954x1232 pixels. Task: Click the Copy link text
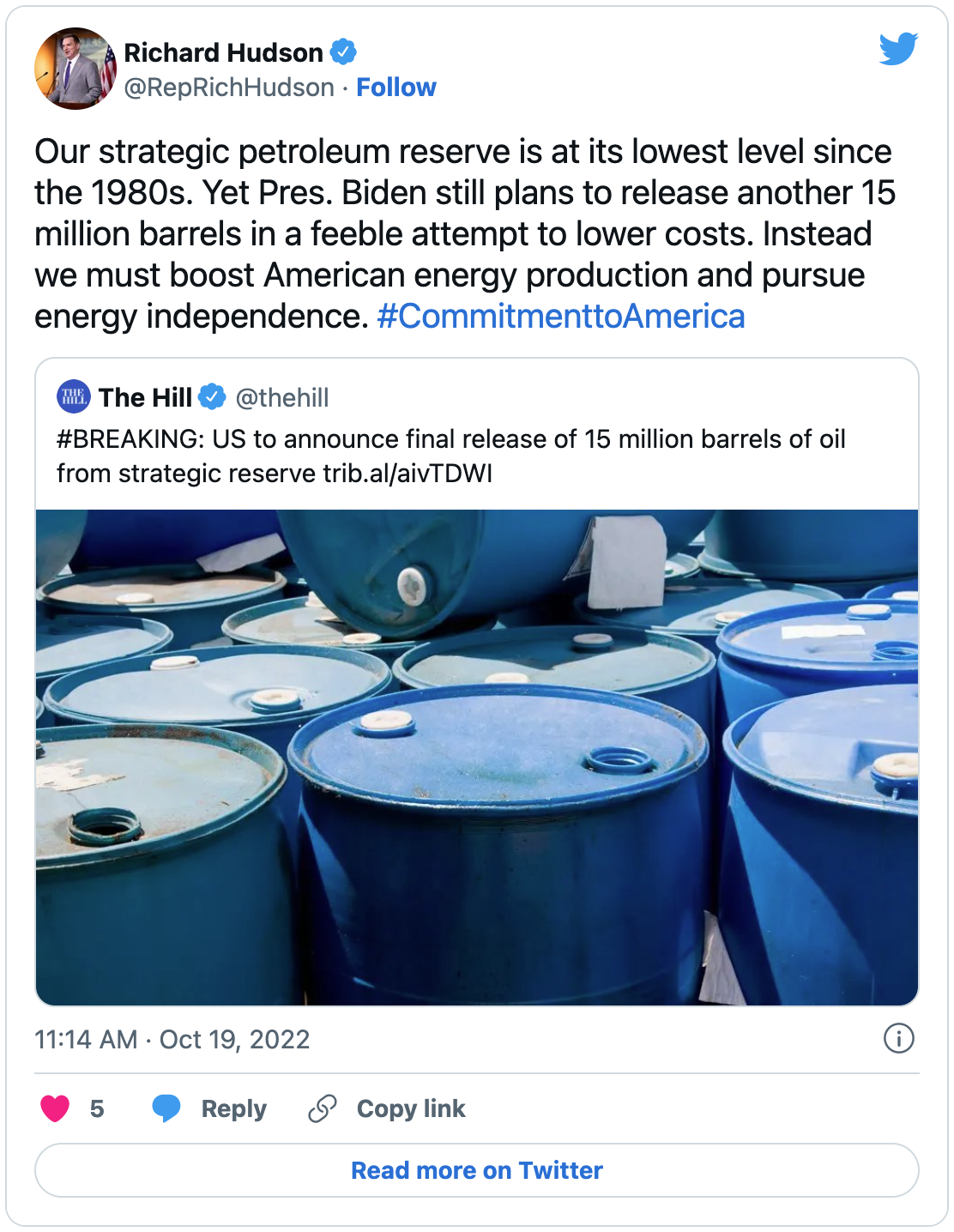pyautogui.click(x=411, y=1108)
